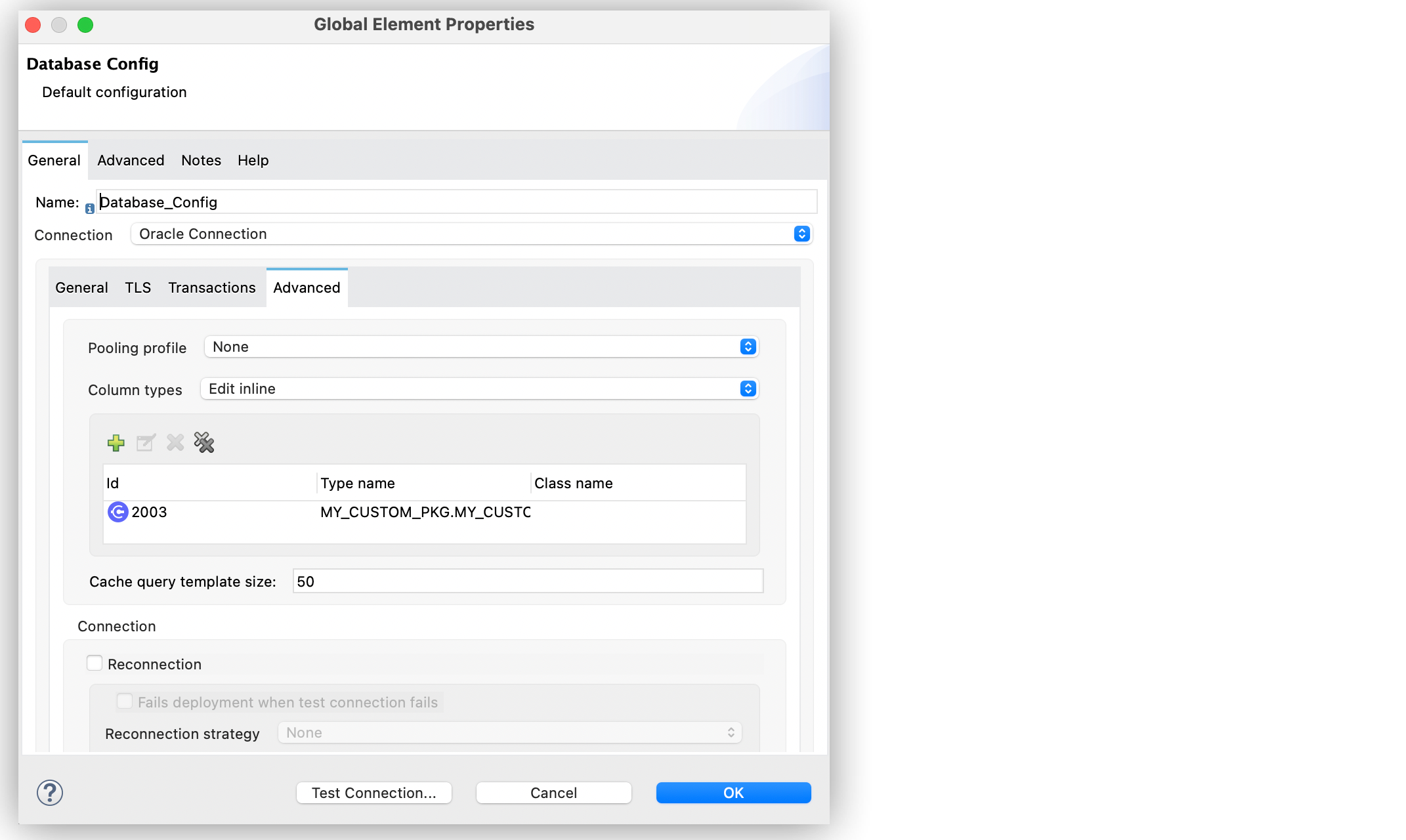This screenshot has width=1406, height=840.
Task: Confirm settings with the OK button
Action: pyautogui.click(x=733, y=793)
